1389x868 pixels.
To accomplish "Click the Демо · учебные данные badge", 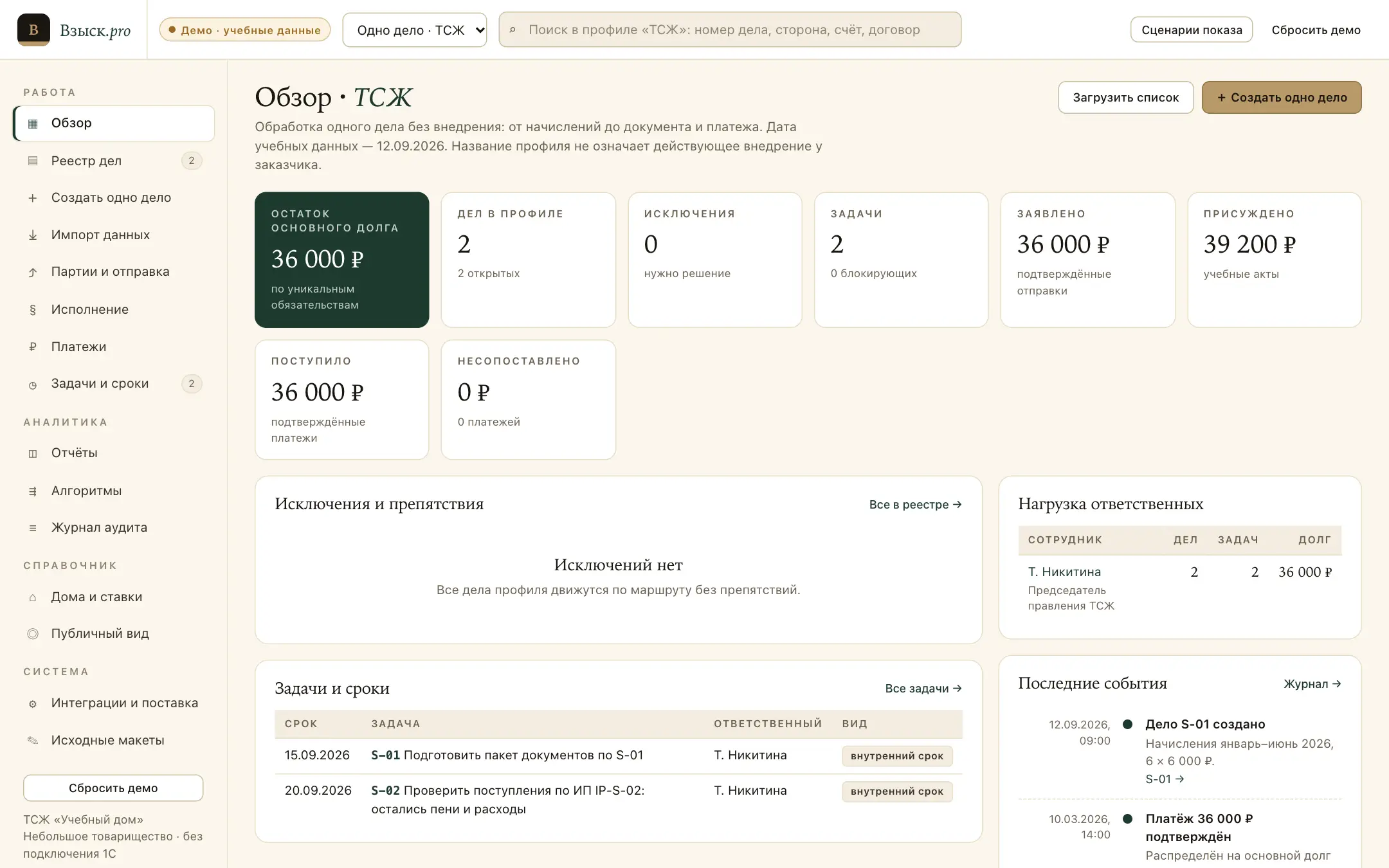I will [x=245, y=30].
